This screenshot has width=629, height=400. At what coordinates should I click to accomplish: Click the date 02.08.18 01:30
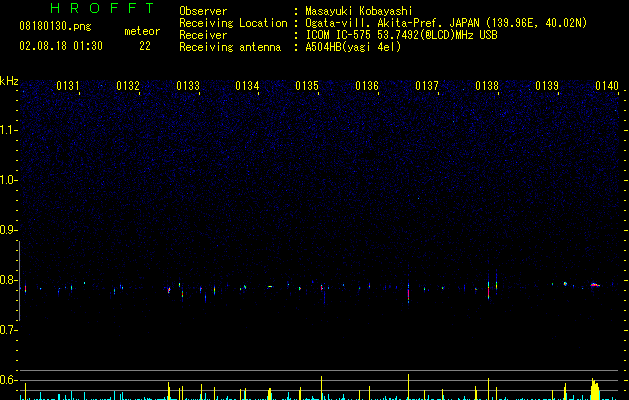61,46
